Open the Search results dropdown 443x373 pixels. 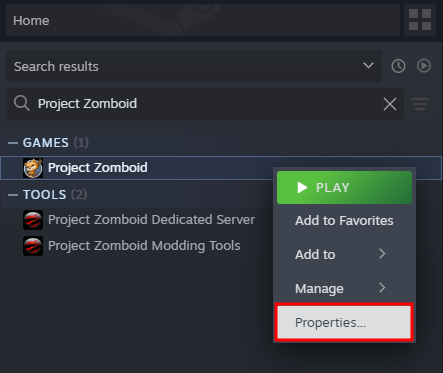coord(194,66)
